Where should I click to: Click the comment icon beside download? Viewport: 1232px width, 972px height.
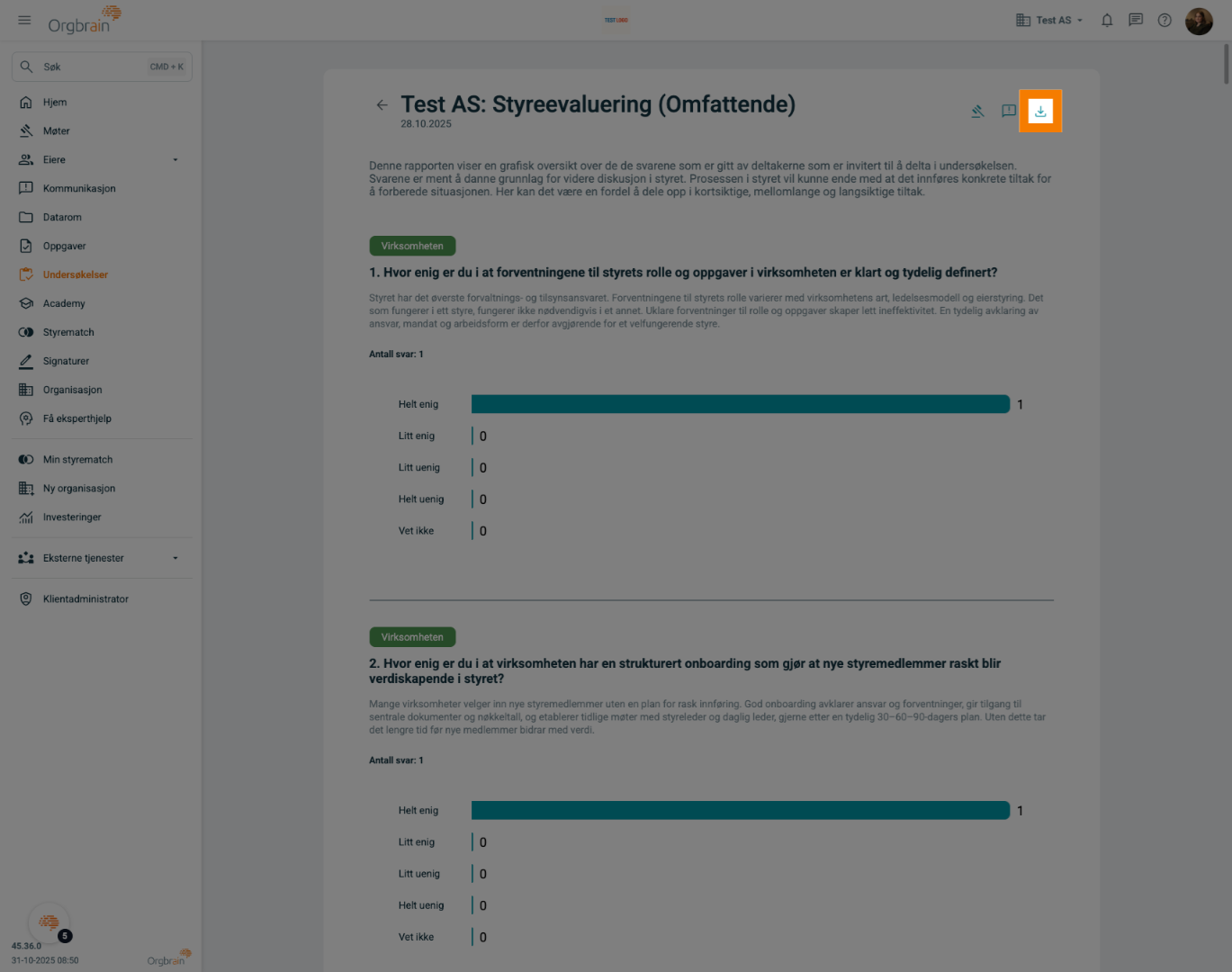pyautogui.click(x=1009, y=111)
